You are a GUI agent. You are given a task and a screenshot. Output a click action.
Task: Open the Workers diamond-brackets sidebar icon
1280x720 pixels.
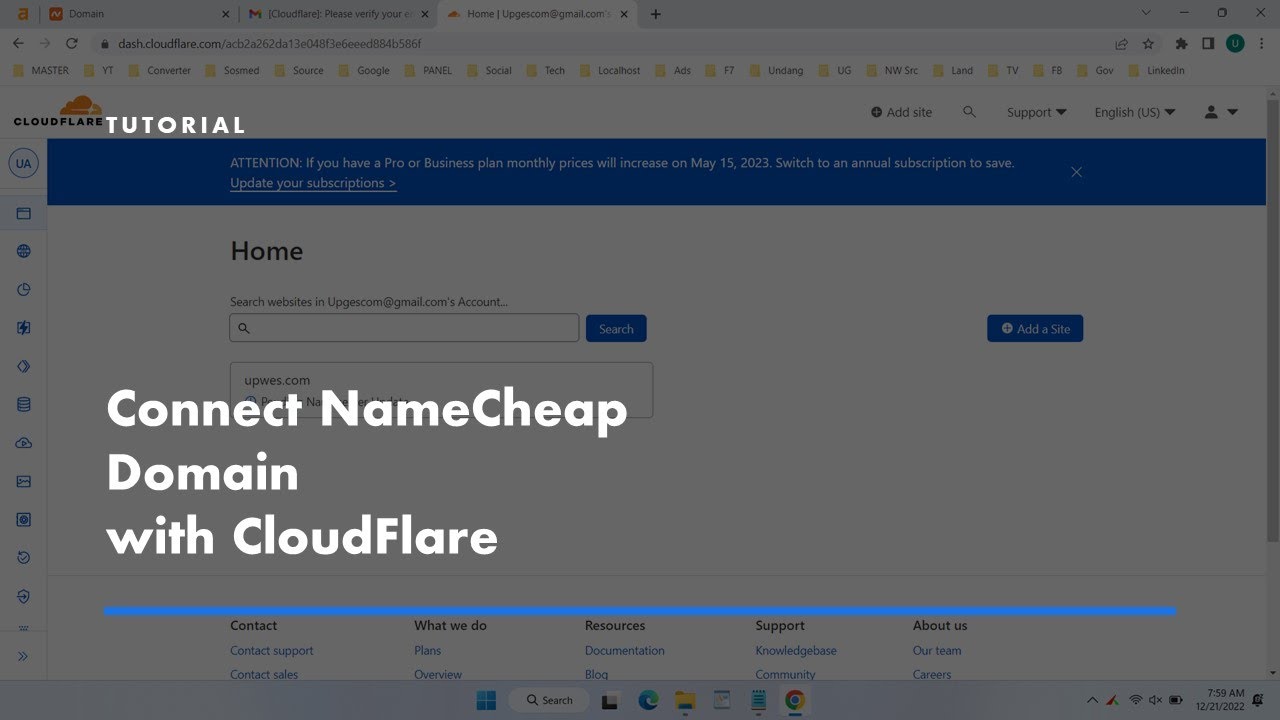pyautogui.click(x=24, y=366)
